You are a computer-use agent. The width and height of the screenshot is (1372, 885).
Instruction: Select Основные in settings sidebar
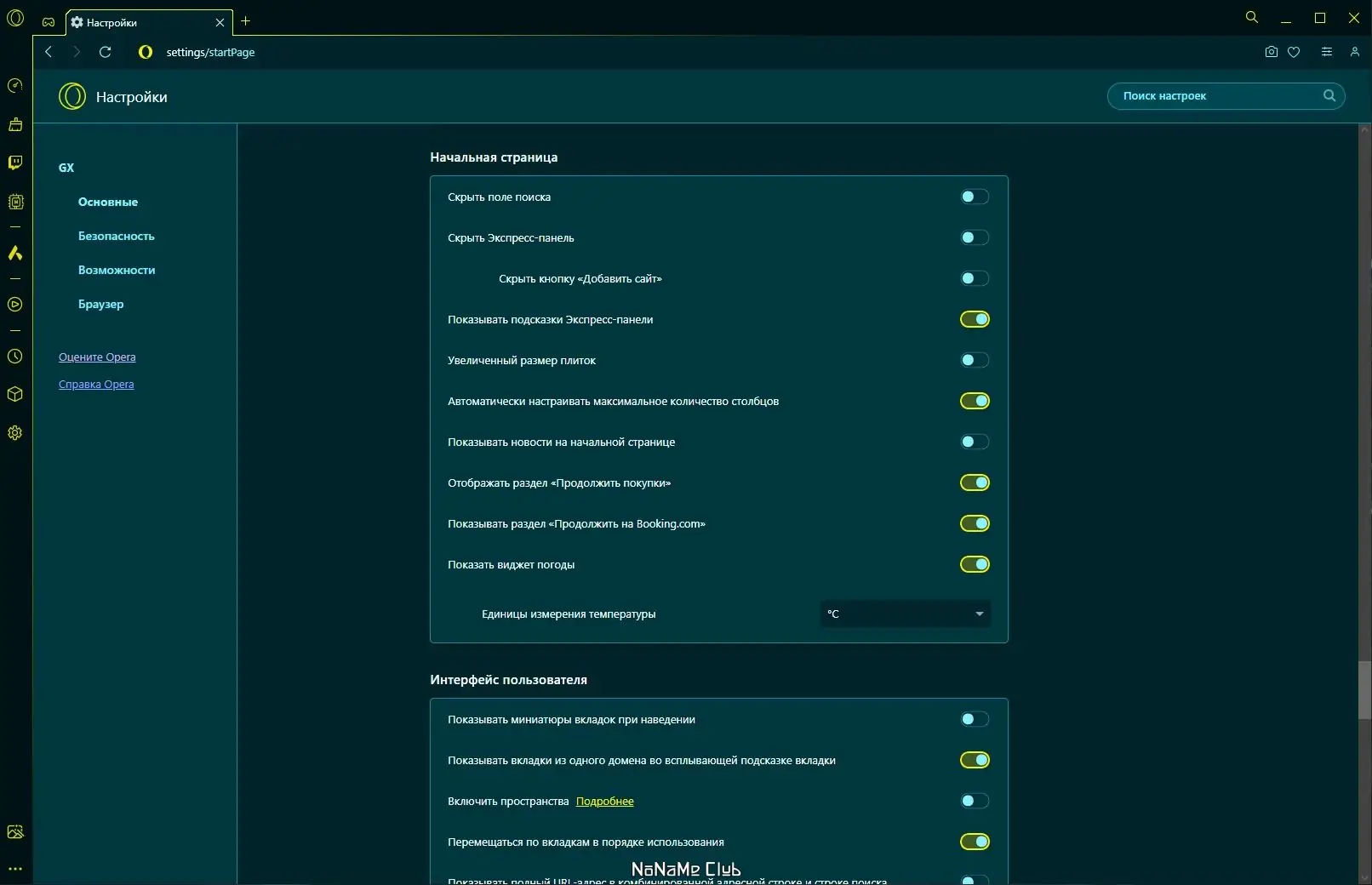click(x=108, y=202)
